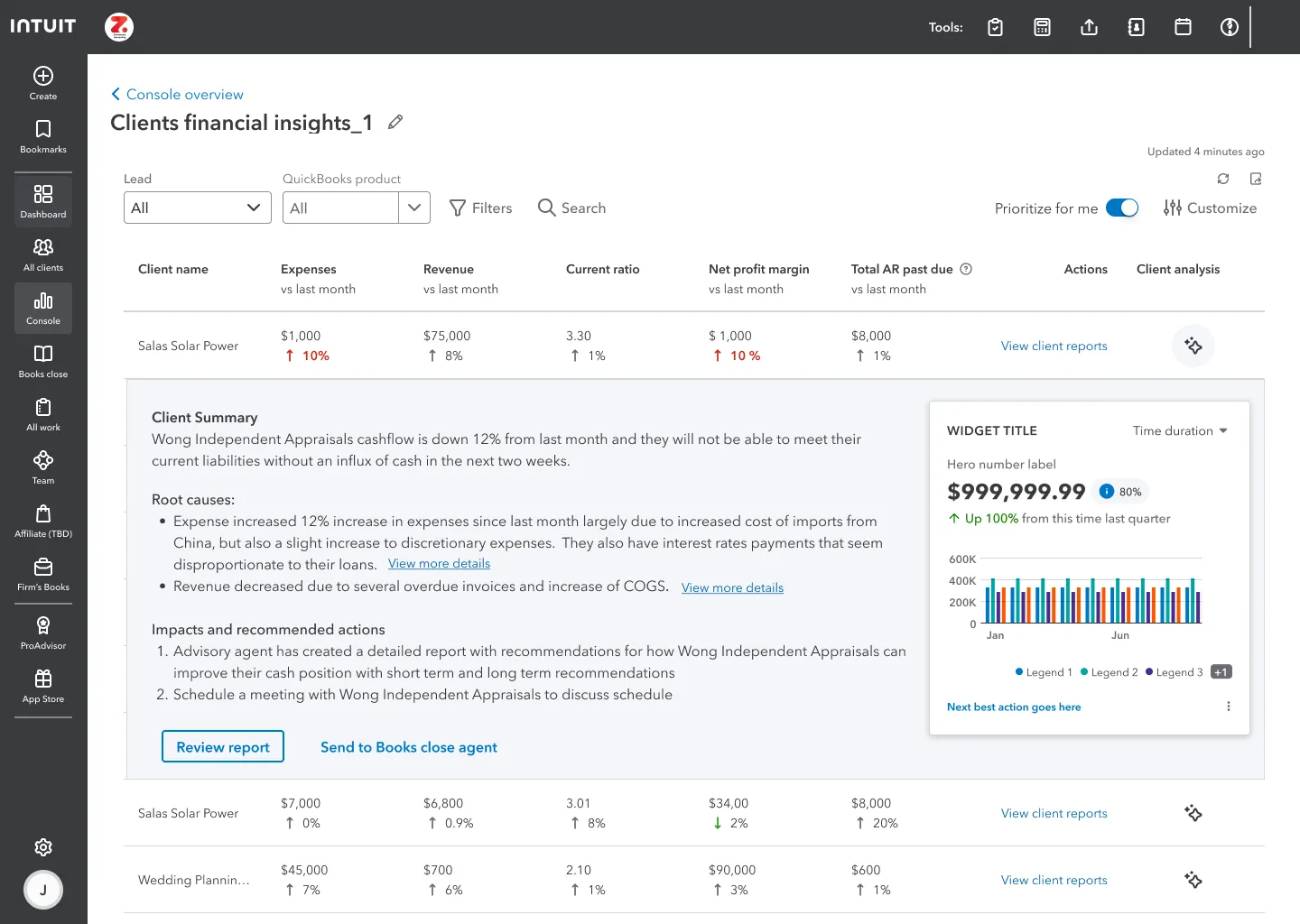
Task: Collapse client analysis for first Salas Solar Power
Action: (1193, 346)
